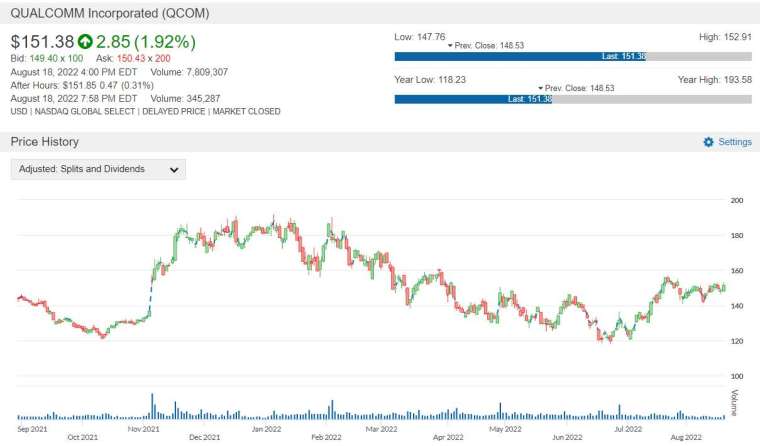Click the $151.38 last price
760x446 pixels.
click(x=42, y=42)
